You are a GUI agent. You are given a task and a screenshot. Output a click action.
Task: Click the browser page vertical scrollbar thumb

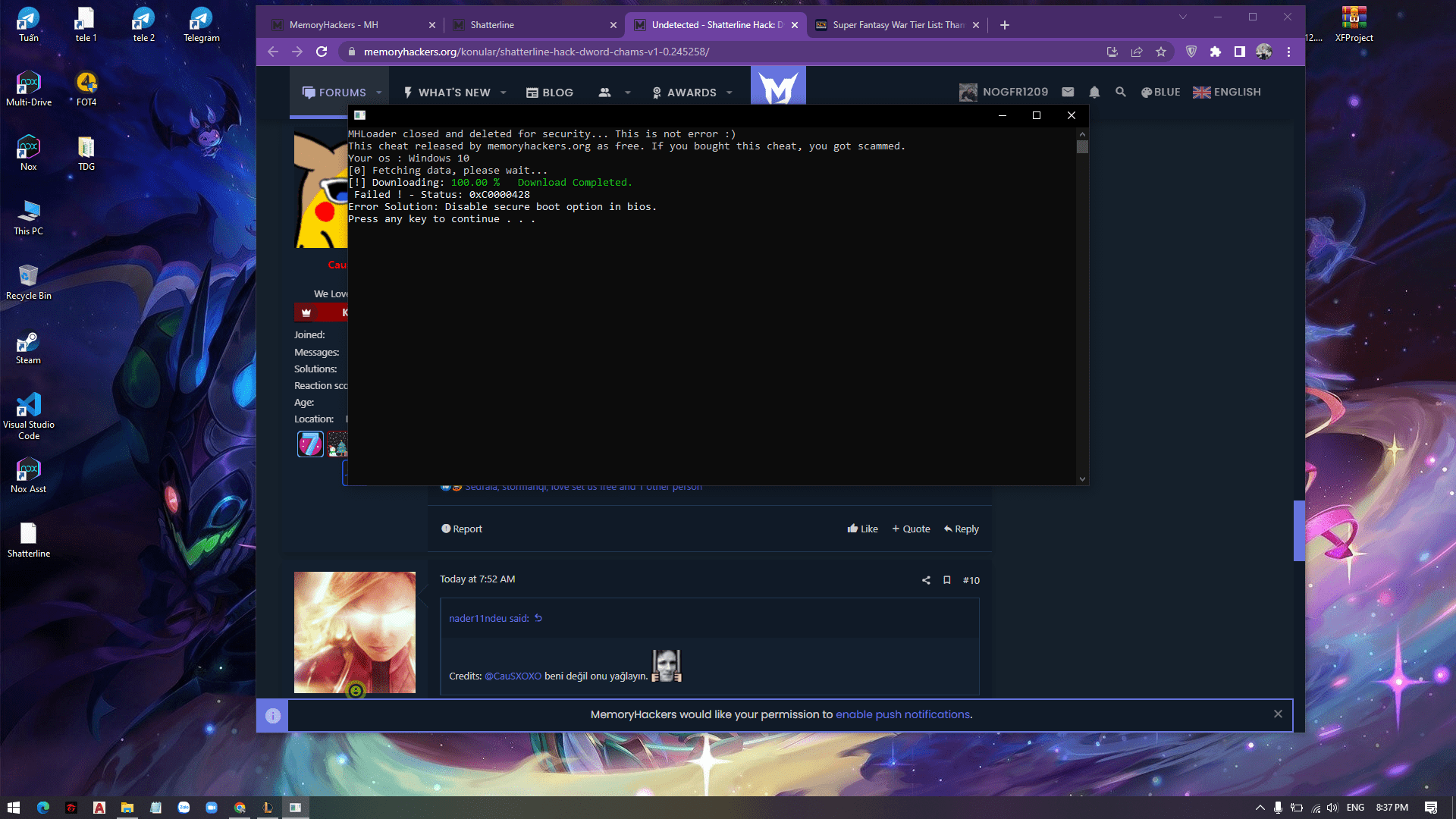pos(1299,531)
